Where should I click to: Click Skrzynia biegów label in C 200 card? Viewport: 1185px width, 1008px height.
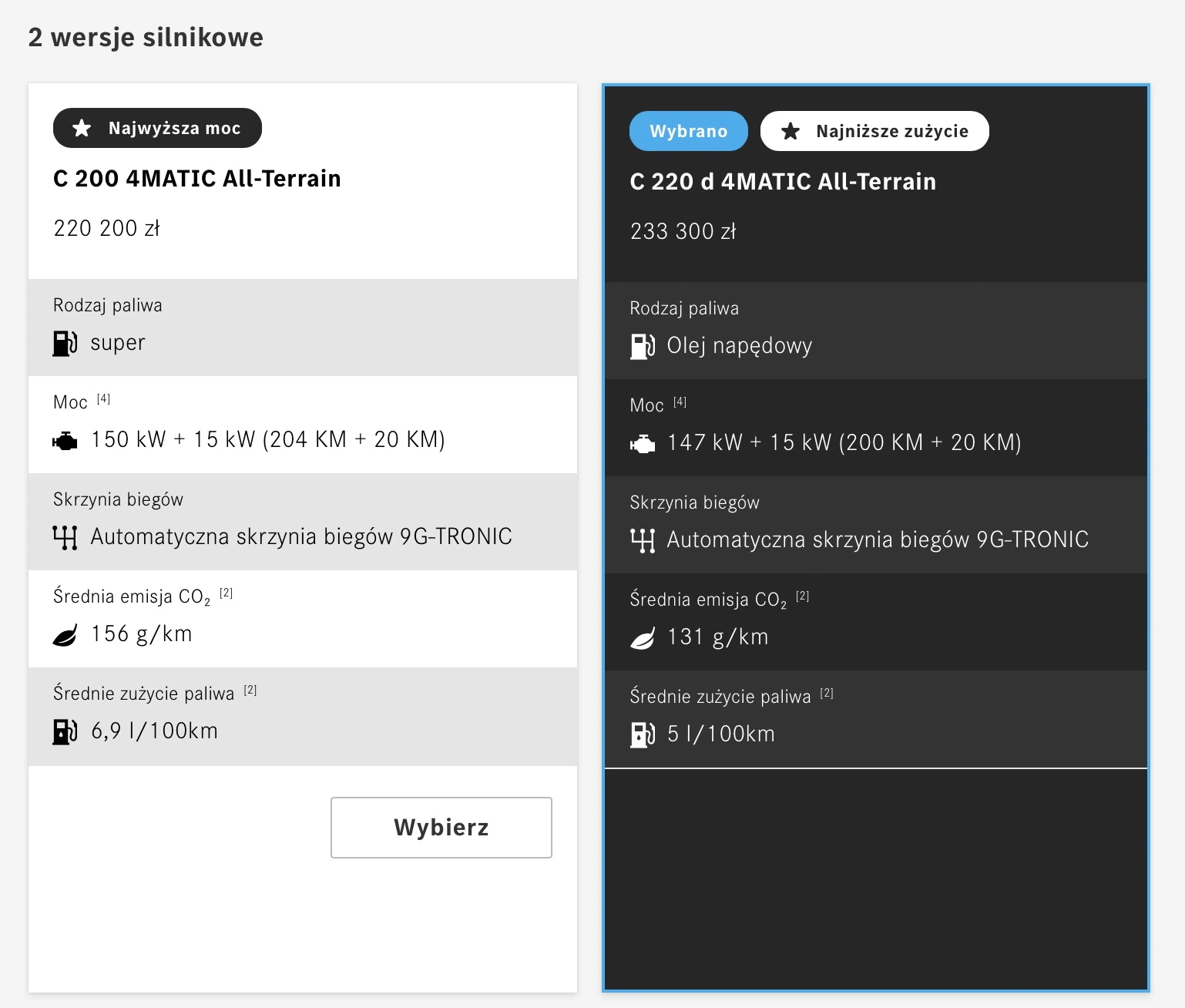pyautogui.click(x=118, y=500)
